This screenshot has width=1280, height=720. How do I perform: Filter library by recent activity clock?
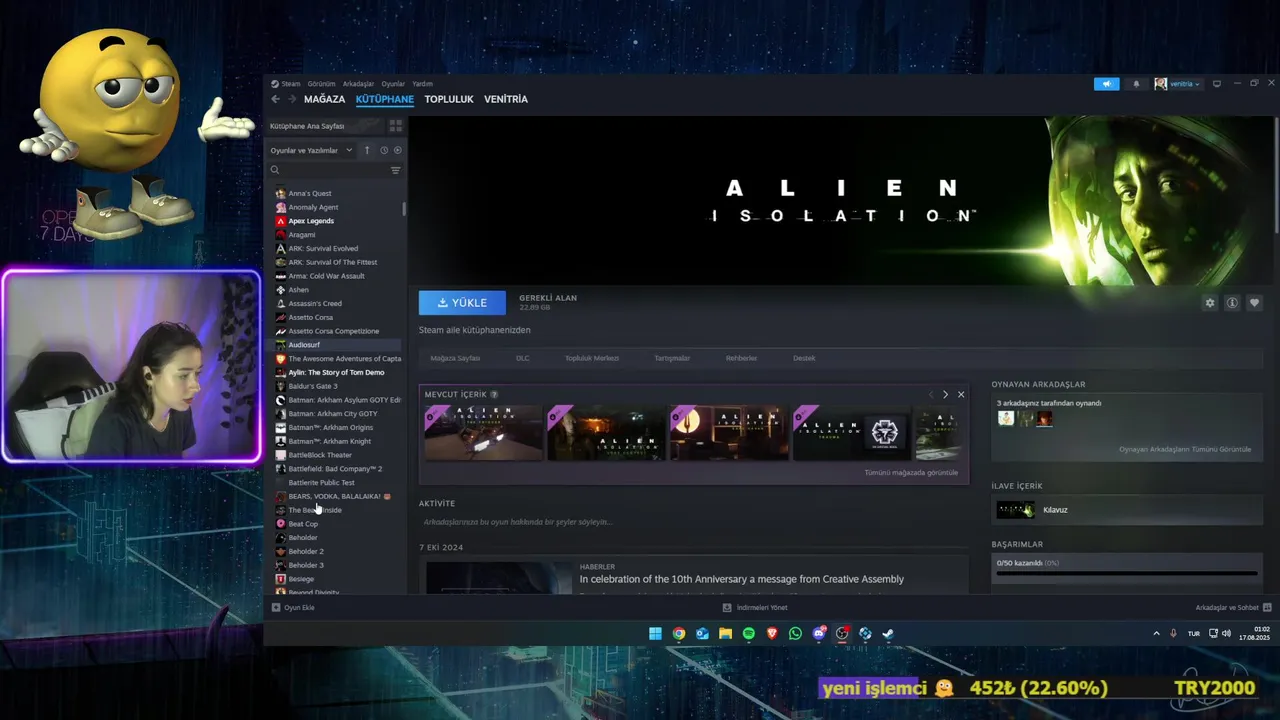(384, 150)
